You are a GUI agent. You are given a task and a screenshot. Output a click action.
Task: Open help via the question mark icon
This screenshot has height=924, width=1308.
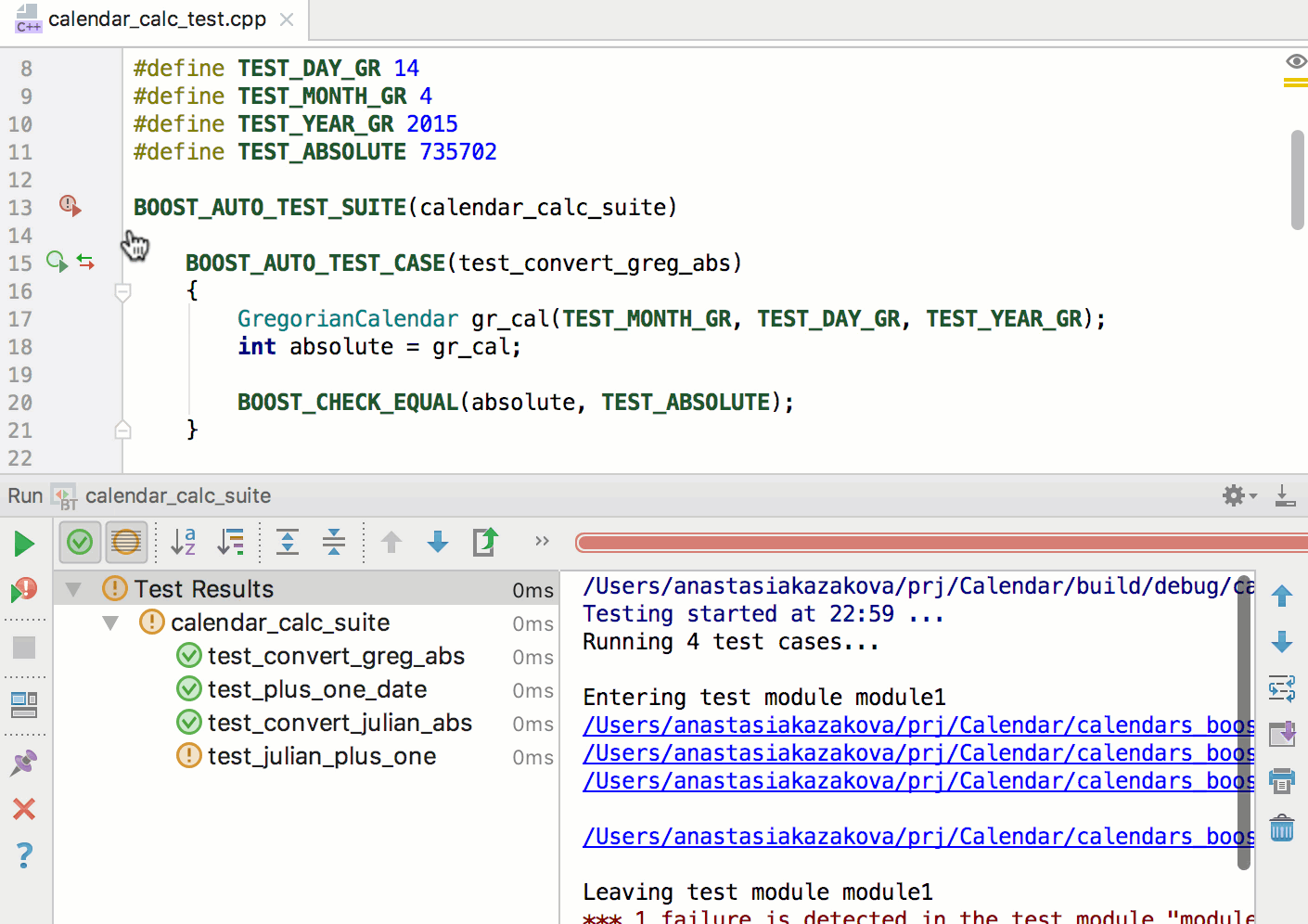click(24, 855)
